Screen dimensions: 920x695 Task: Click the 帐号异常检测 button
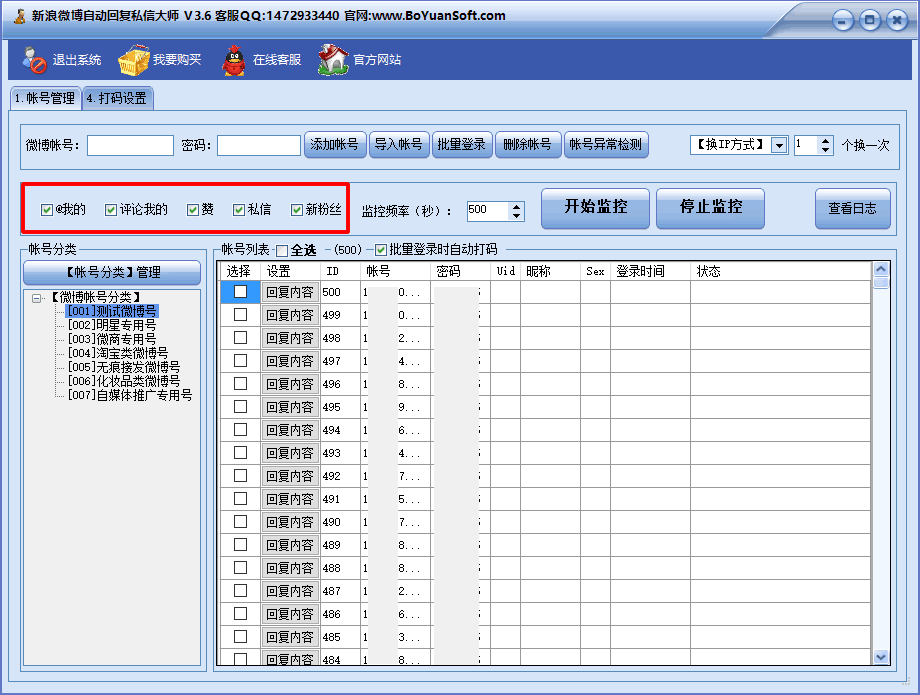click(606, 145)
